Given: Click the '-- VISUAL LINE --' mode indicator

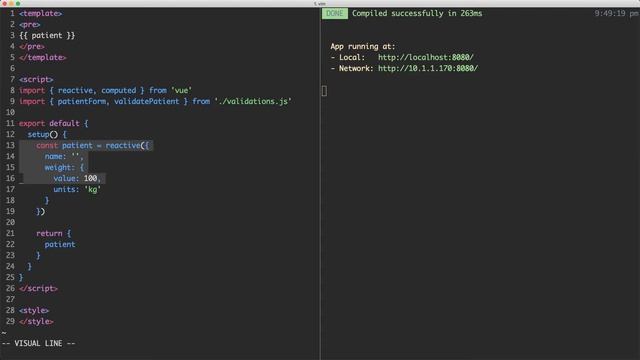Looking at the screenshot, I should tap(38, 344).
